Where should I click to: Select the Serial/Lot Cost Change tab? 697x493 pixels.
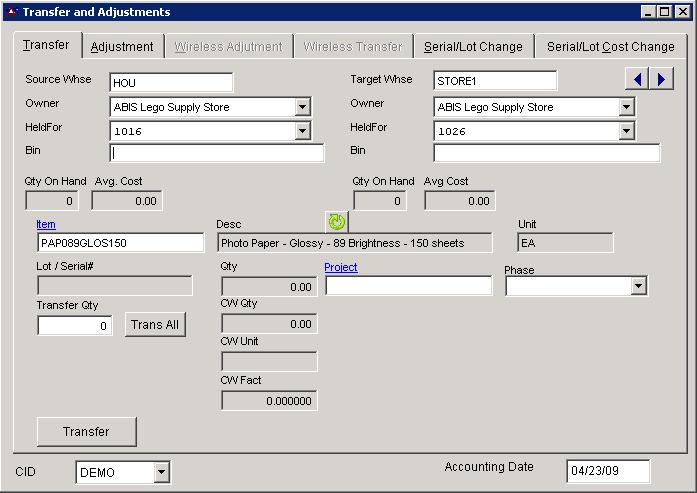(x=610, y=46)
